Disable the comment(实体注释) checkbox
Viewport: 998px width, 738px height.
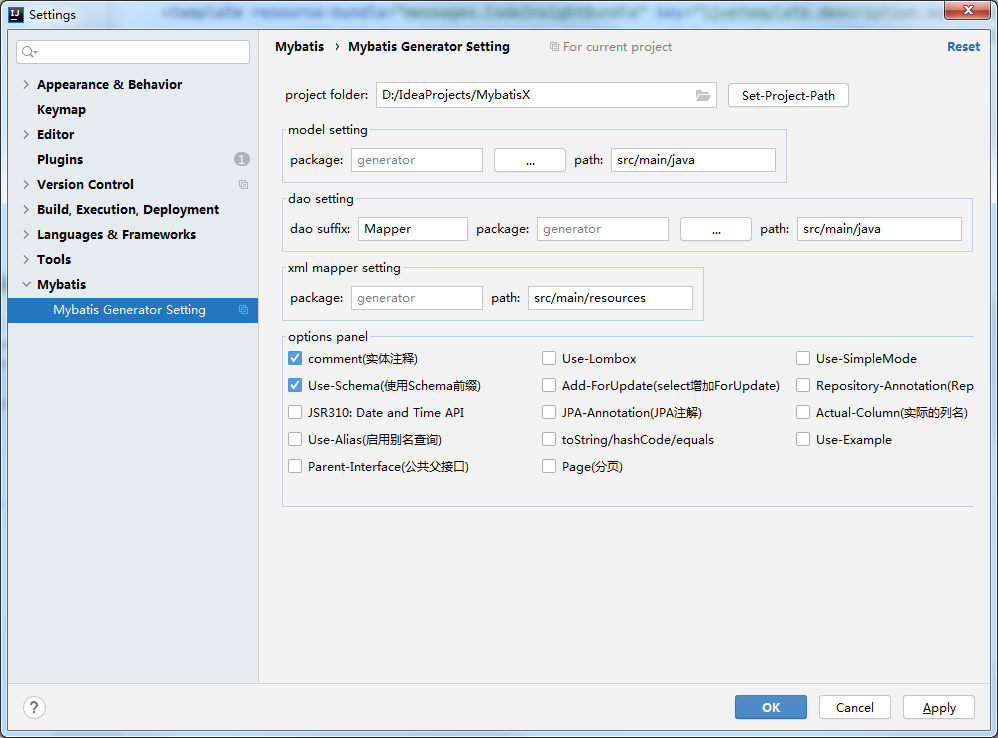[295, 358]
